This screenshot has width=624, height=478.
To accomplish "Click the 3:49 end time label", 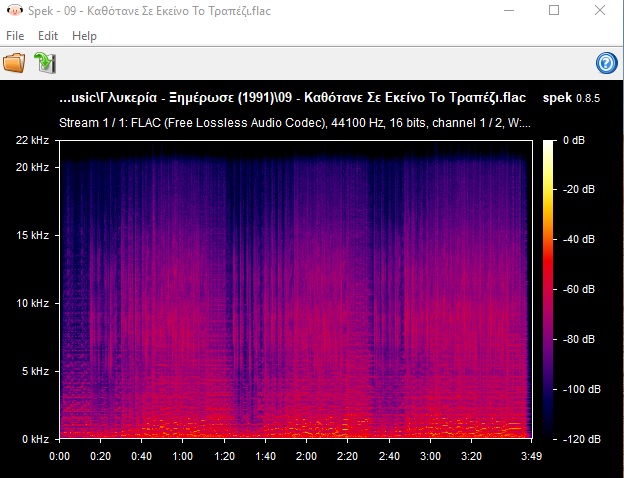I will (532, 456).
